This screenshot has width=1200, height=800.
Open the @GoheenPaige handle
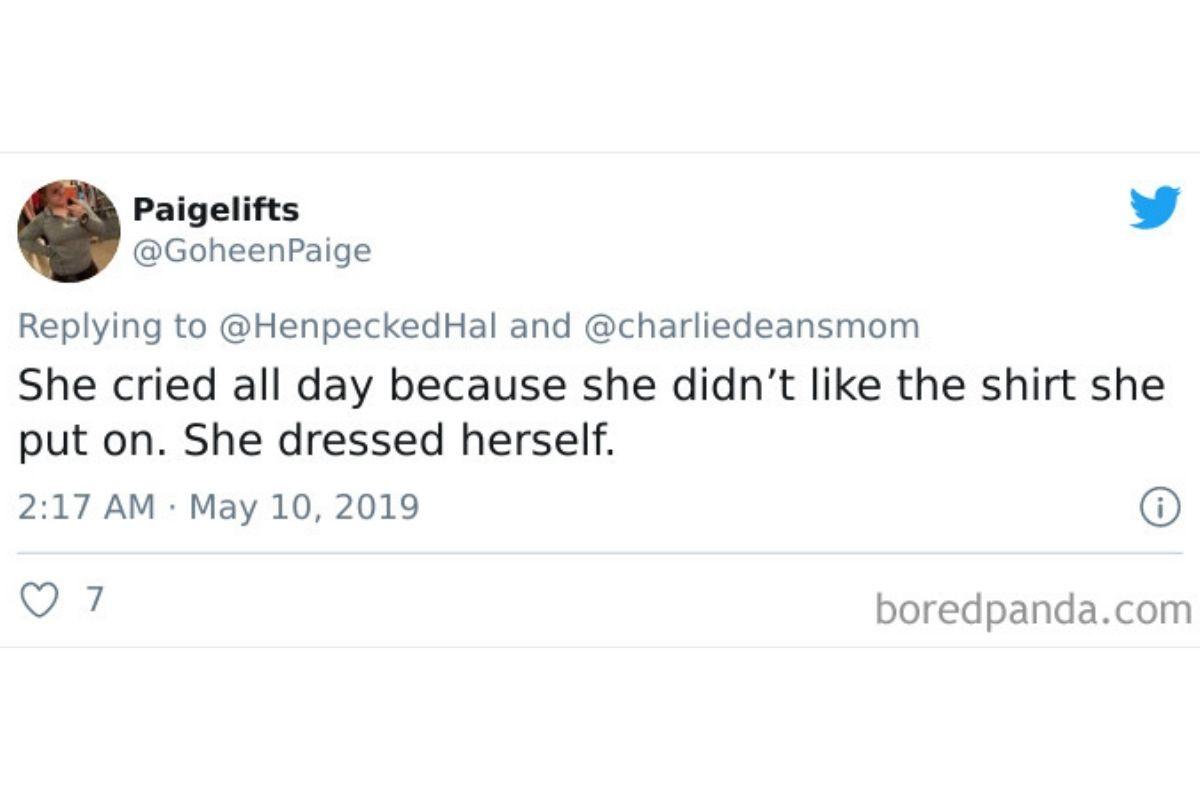(x=251, y=250)
